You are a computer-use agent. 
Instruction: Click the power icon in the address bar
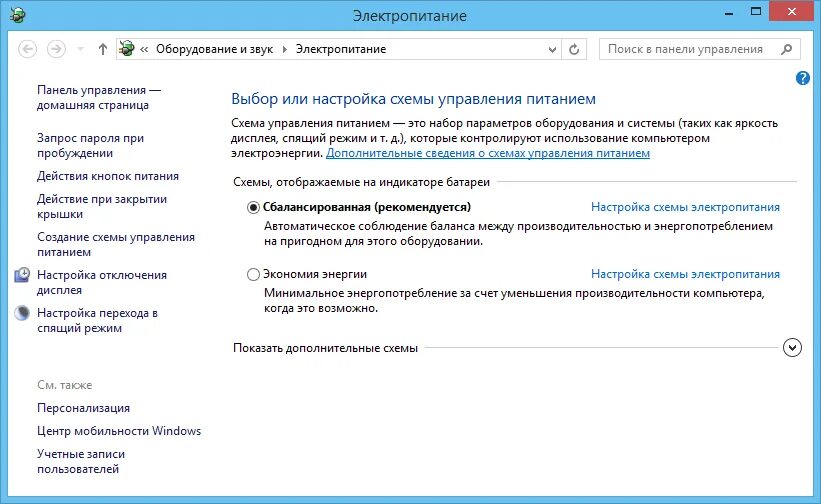tap(126, 49)
